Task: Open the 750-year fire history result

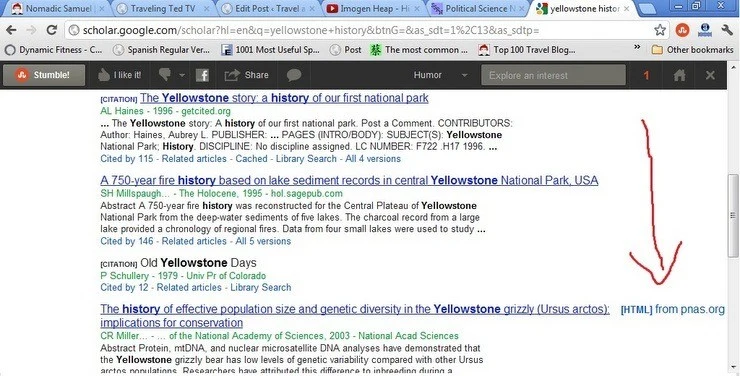Action: (349, 180)
